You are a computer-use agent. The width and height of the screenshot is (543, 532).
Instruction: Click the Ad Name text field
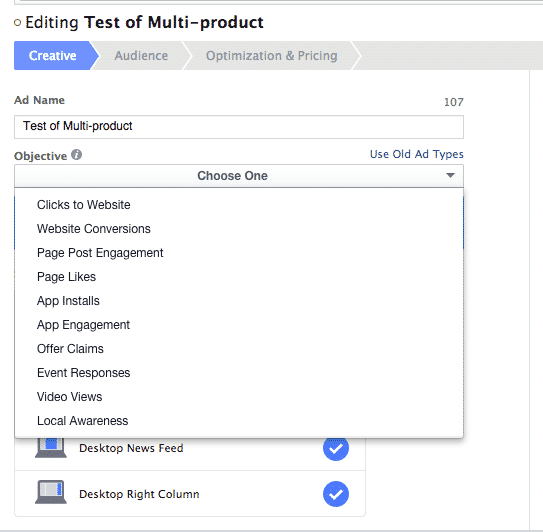pyautogui.click(x=239, y=127)
